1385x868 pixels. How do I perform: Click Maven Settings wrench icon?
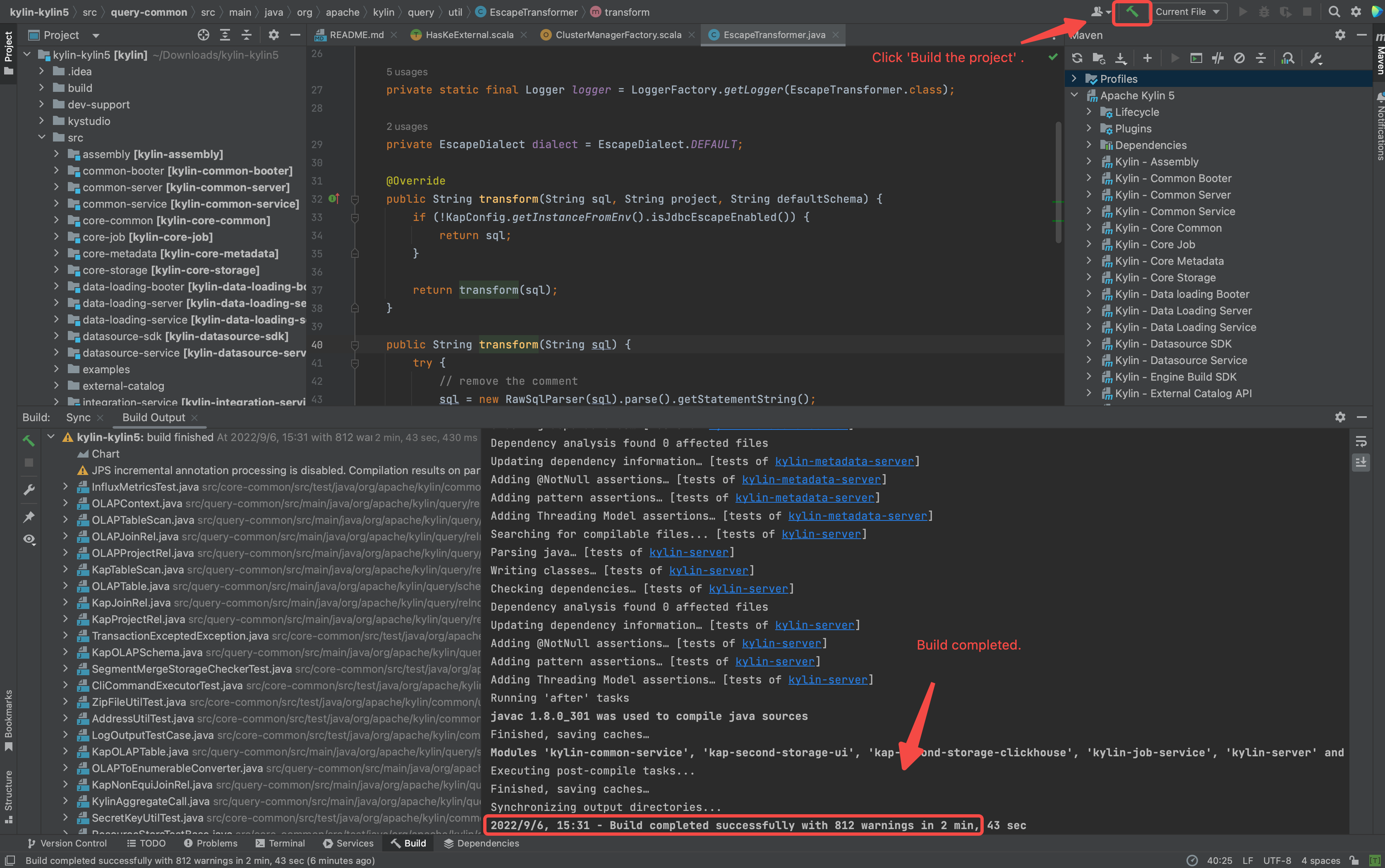click(1316, 58)
